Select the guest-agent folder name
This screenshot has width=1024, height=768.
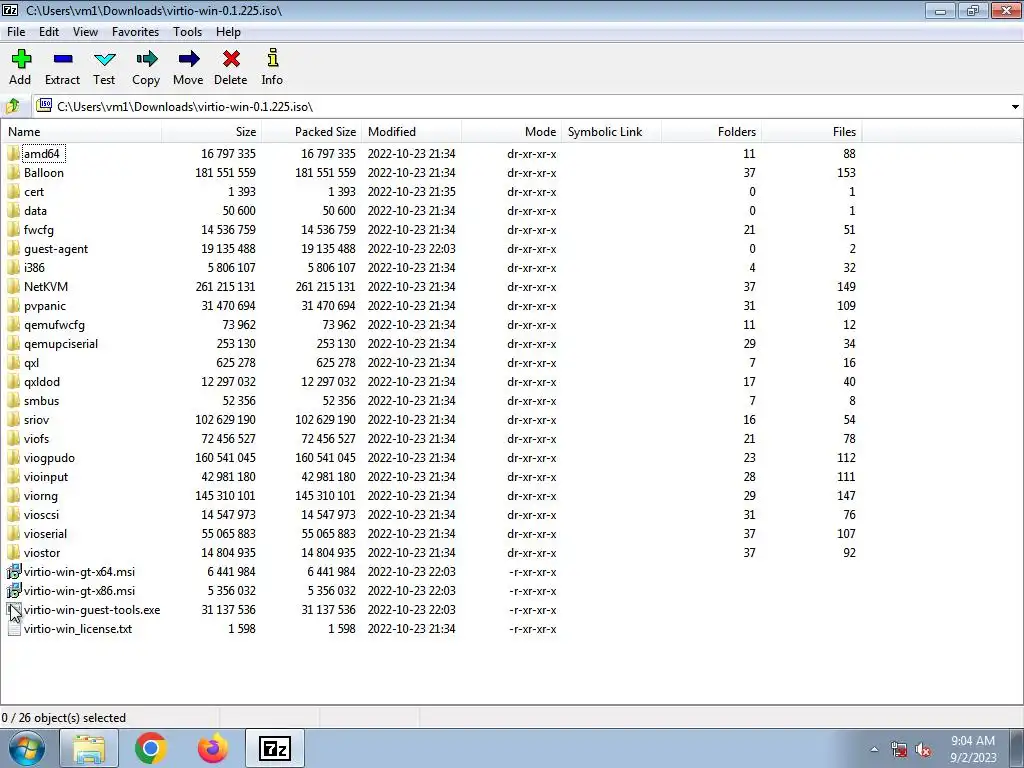(x=56, y=249)
